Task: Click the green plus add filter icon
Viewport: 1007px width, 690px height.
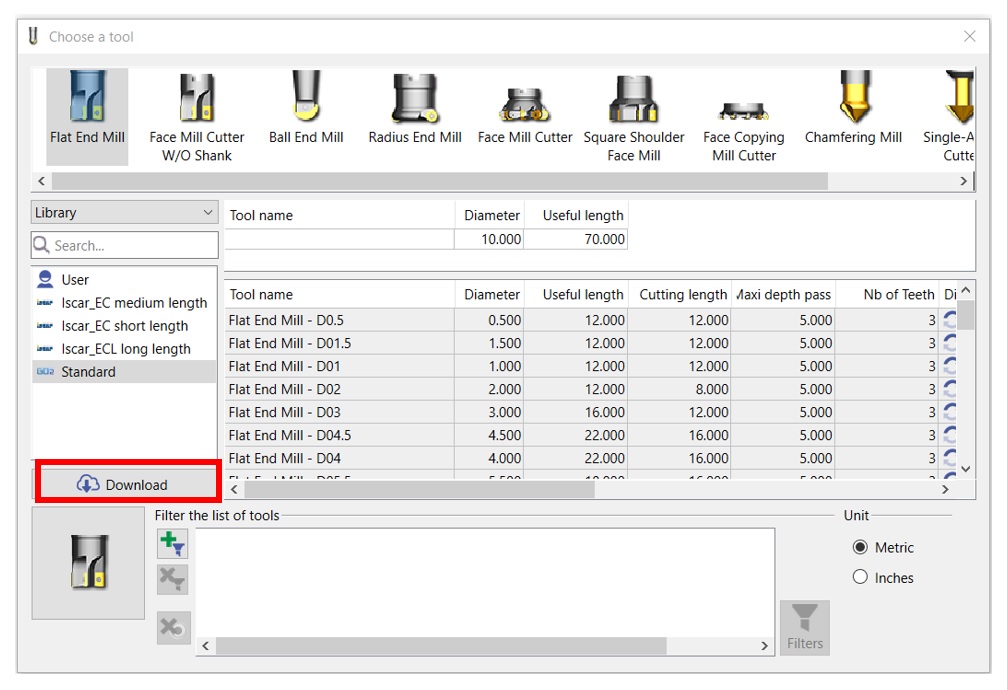Action: point(172,544)
